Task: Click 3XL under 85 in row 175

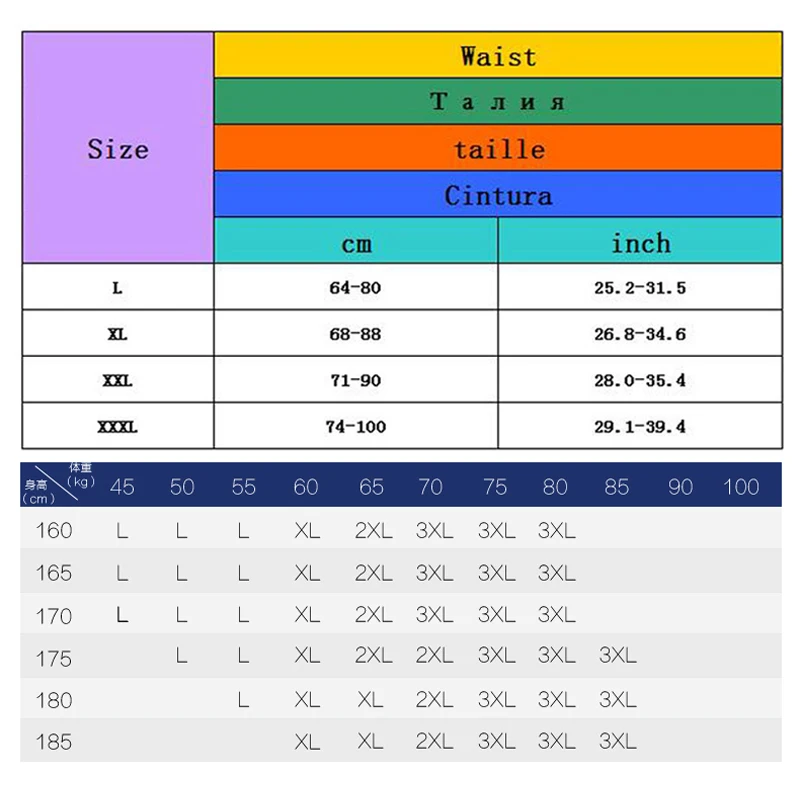Action: click(x=617, y=655)
